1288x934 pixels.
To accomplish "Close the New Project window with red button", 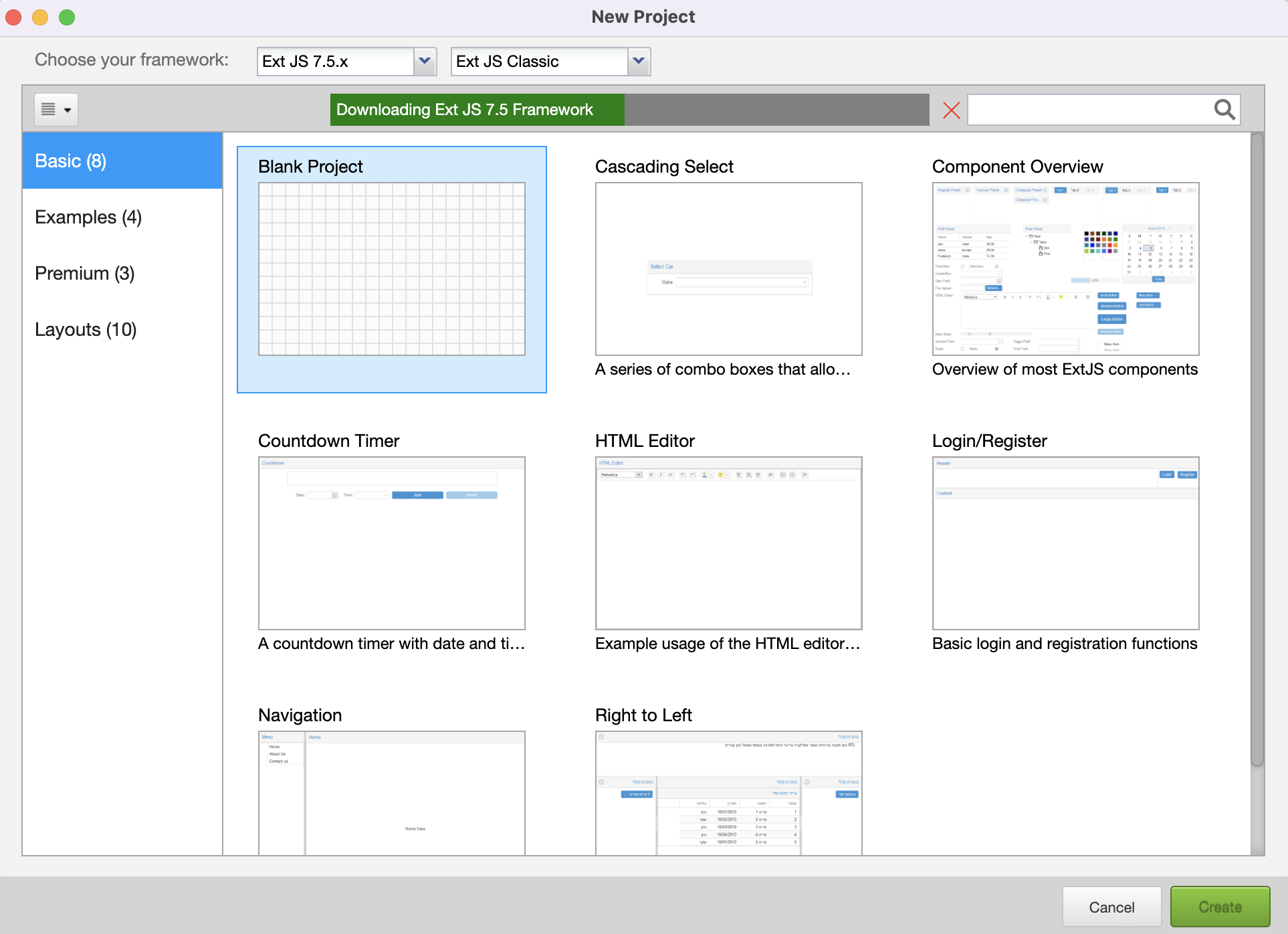I will tap(13, 17).
